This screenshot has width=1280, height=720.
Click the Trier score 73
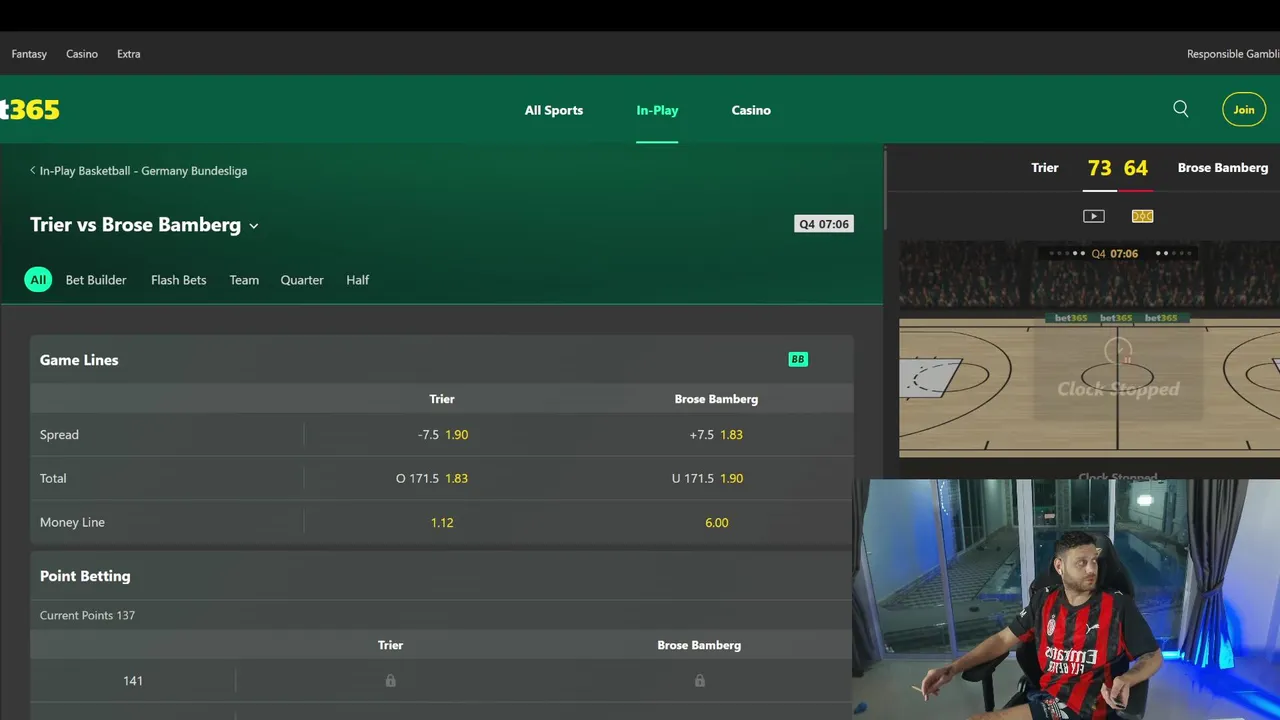click(1099, 168)
